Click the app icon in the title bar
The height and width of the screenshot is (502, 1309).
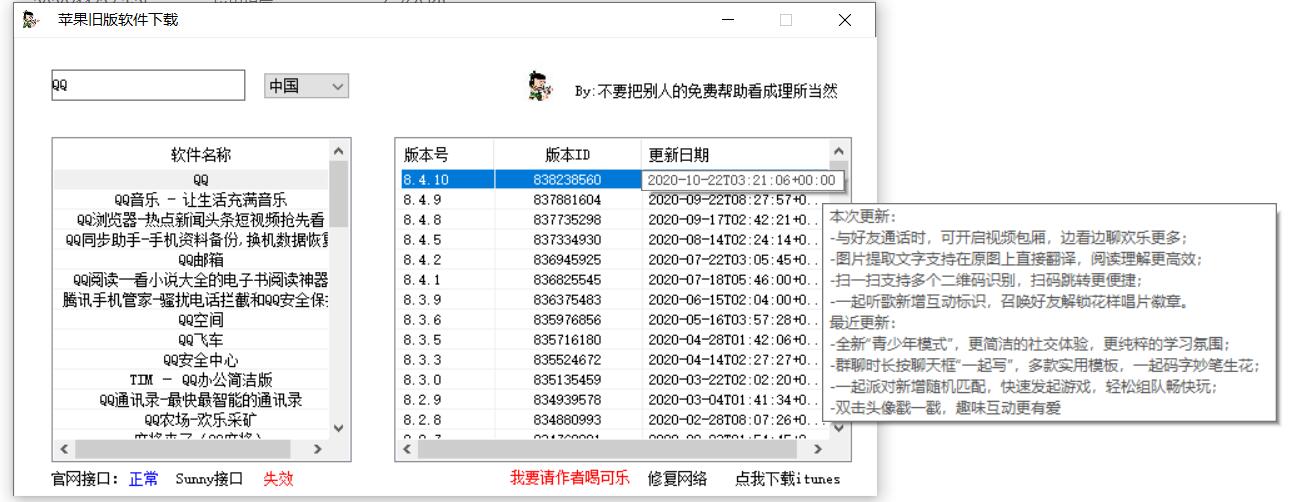[x=30, y=20]
